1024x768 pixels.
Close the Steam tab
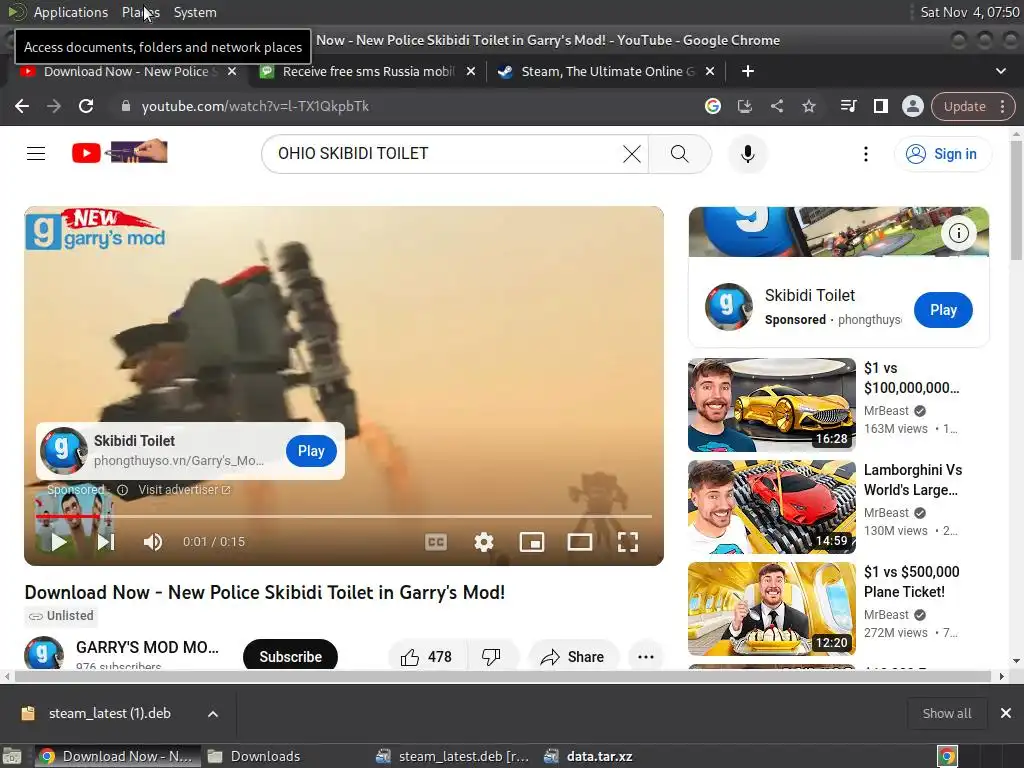pyautogui.click(x=710, y=71)
